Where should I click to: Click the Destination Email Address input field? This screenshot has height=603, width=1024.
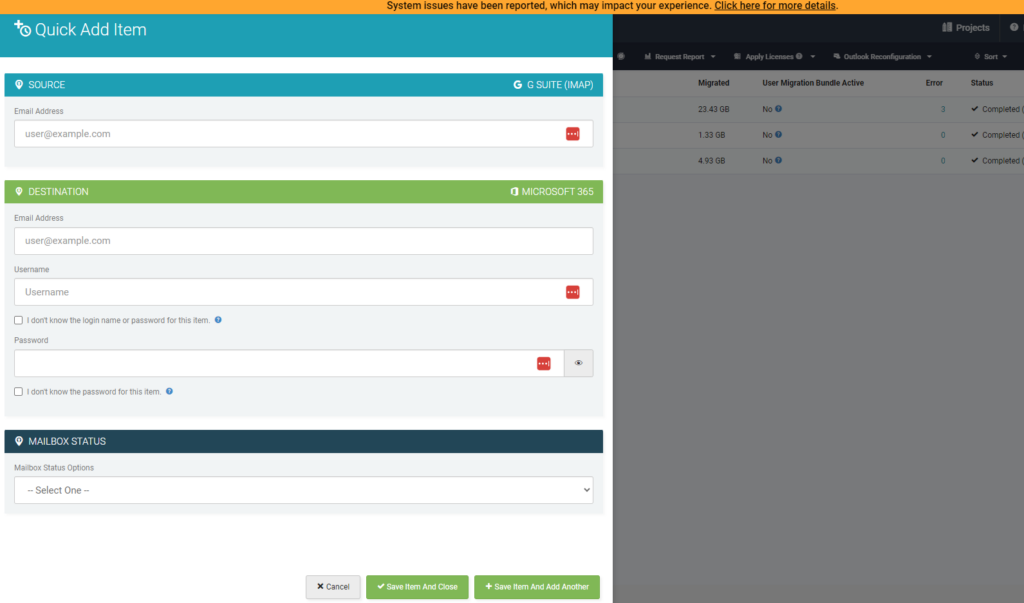tap(303, 241)
